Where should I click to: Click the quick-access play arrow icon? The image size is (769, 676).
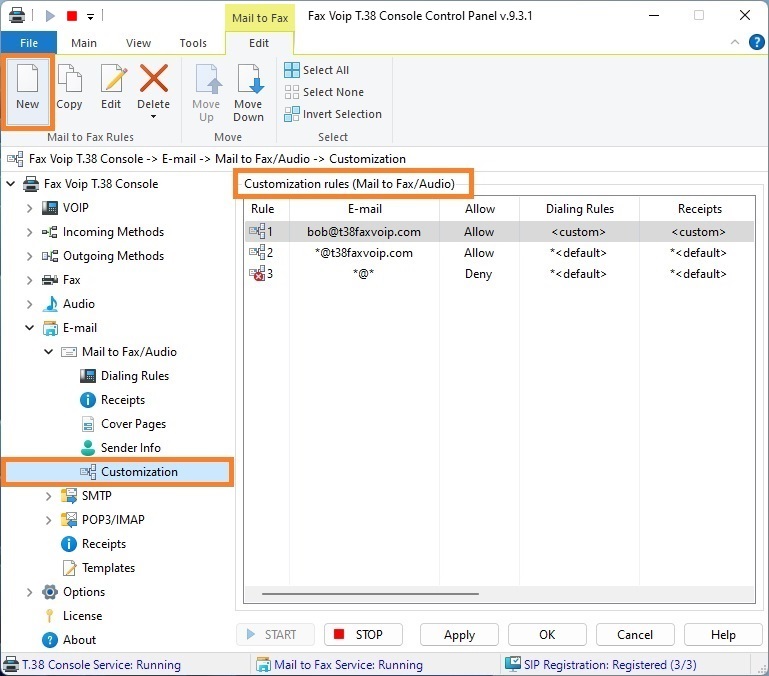[x=50, y=16]
